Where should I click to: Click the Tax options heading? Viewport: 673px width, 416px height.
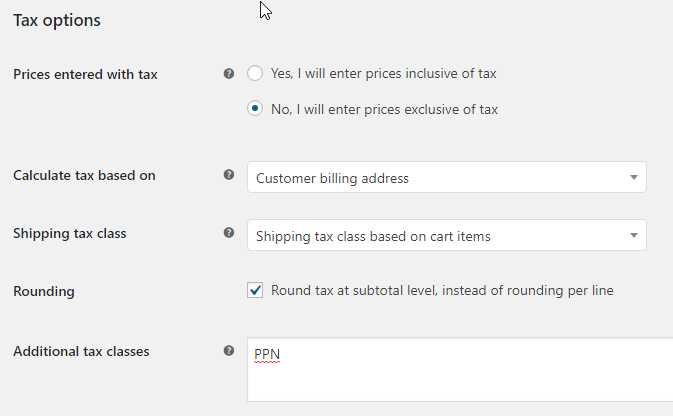click(57, 21)
